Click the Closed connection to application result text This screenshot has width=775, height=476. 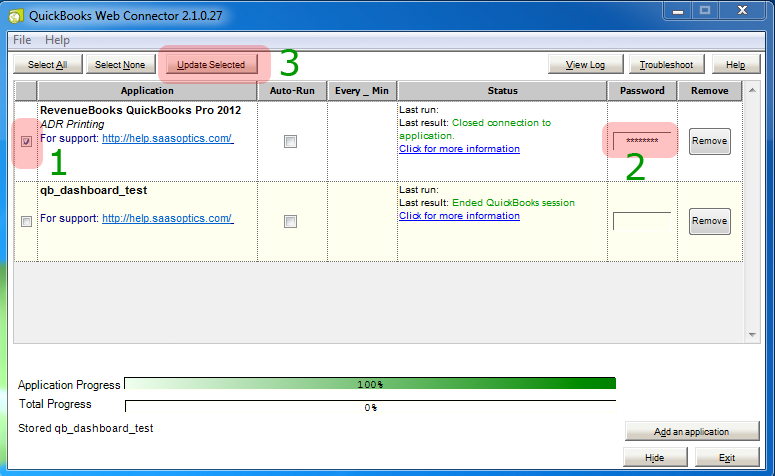click(x=475, y=129)
